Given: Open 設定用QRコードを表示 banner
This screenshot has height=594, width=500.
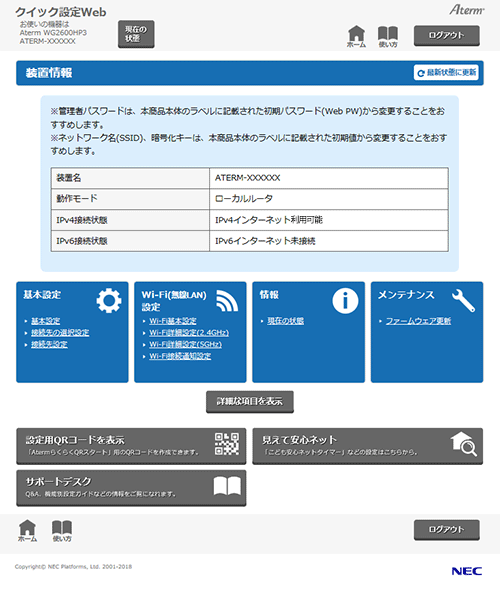Looking at the screenshot, I should (131, 446).
